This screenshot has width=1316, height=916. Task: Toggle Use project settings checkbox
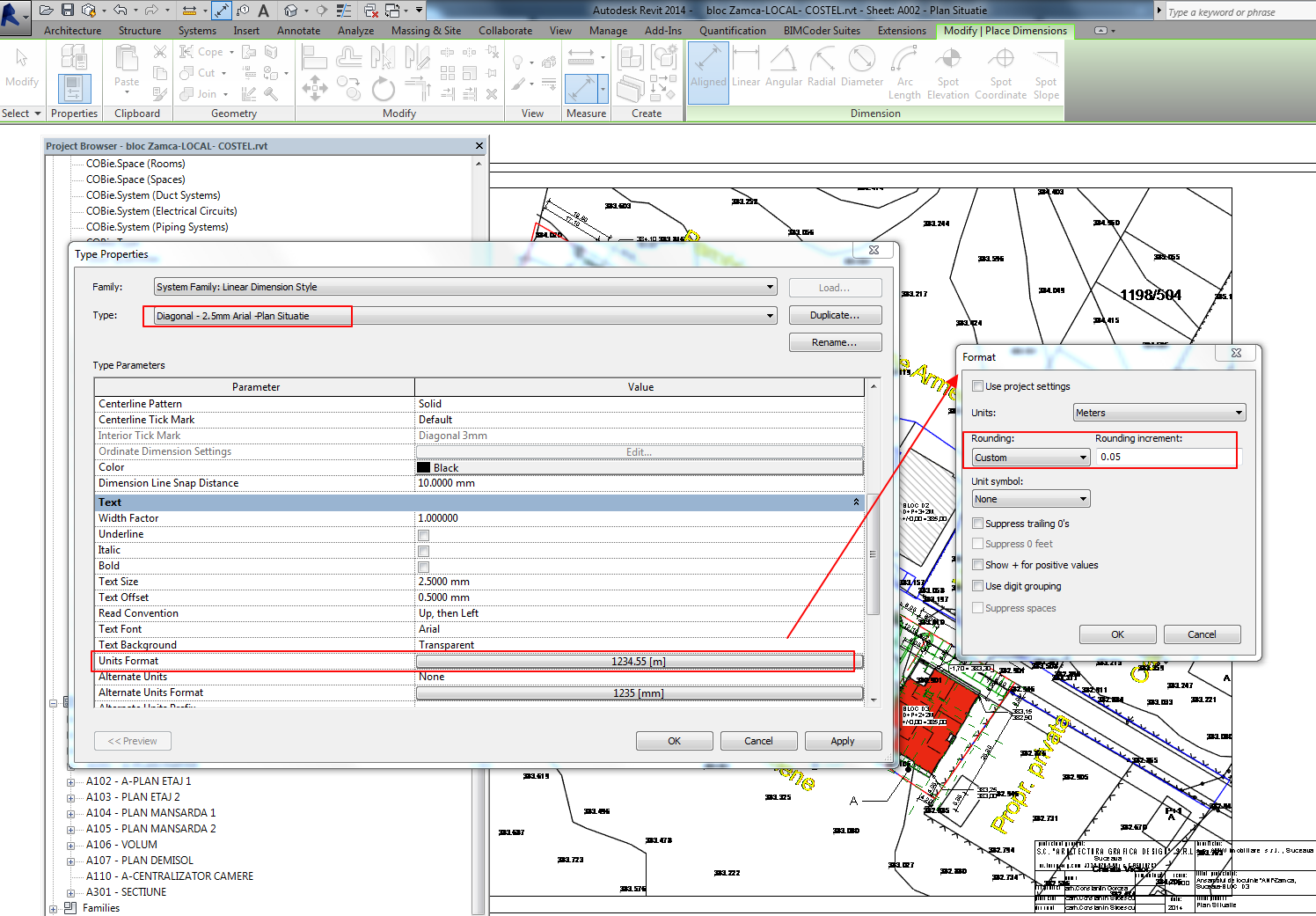(977, 385)
